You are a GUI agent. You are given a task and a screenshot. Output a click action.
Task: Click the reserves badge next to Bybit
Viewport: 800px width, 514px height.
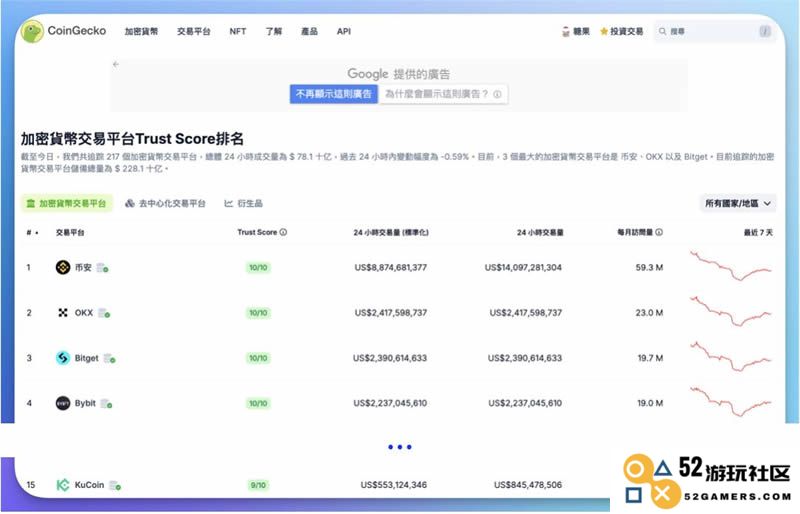coord(107,404)
